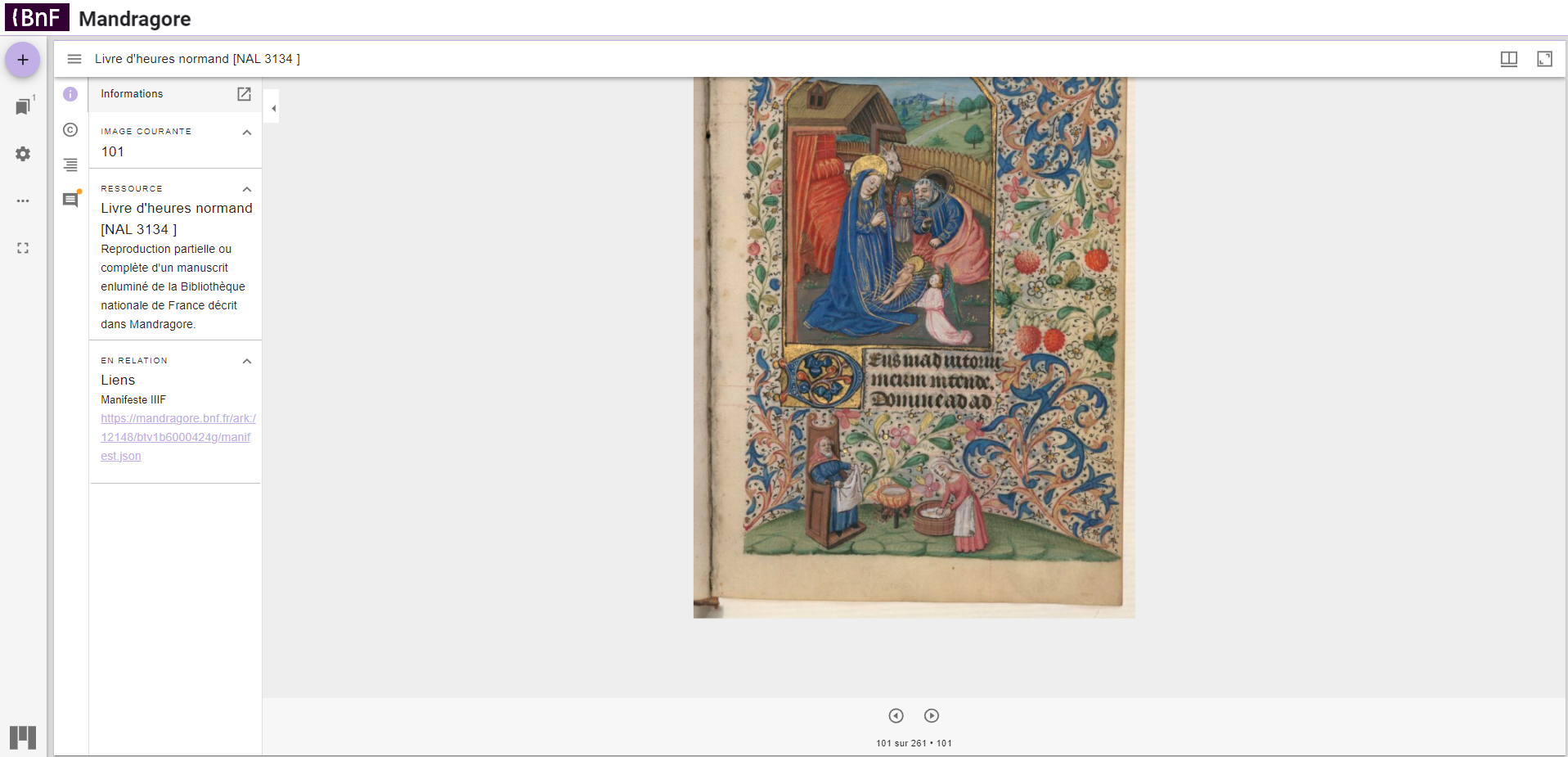Collapse the Image Courante section
This screenshot has height=757, width=1568.
tap(246, 133)
